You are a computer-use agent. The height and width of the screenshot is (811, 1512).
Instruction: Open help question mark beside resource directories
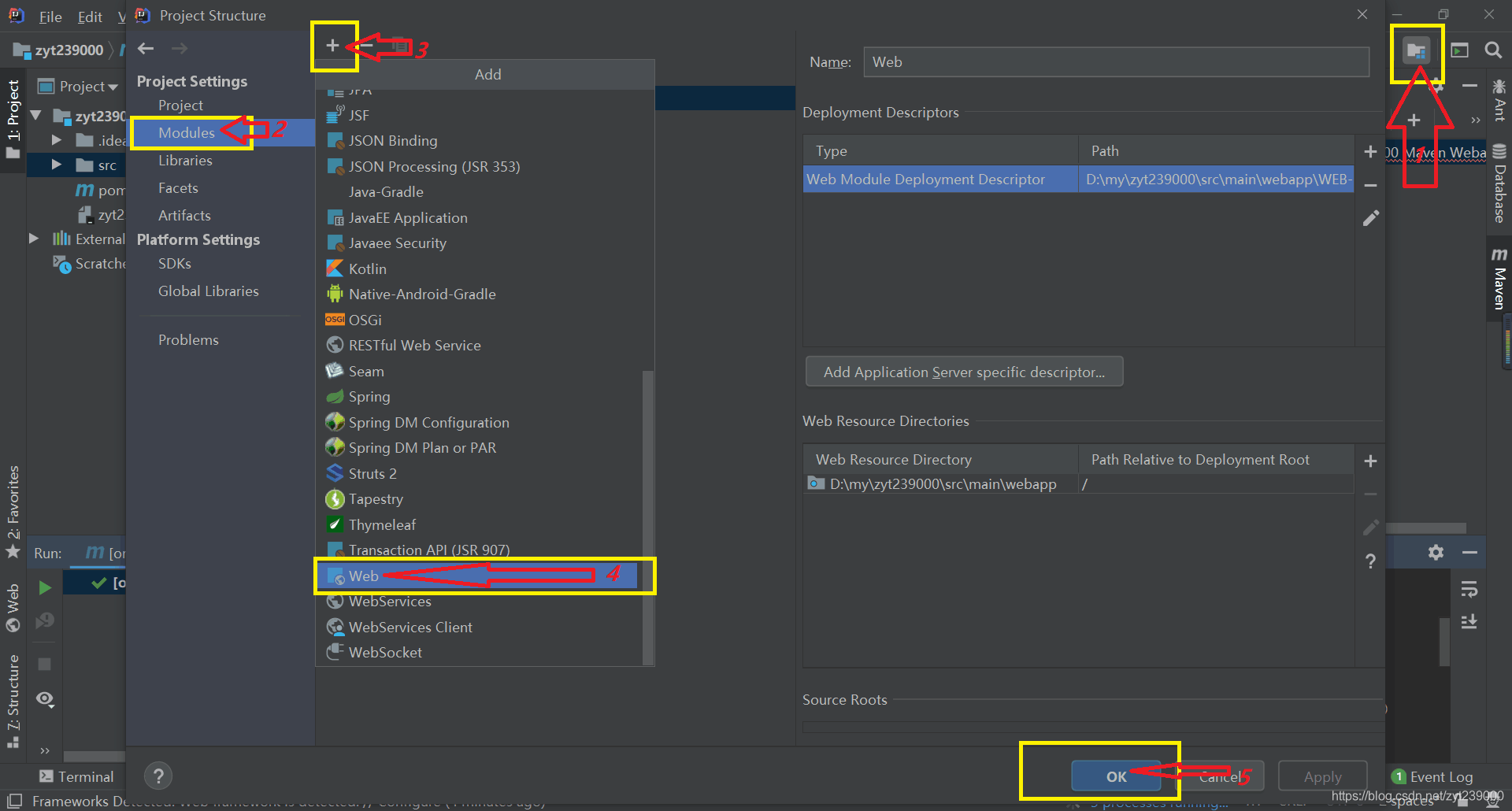point(1371,561)
